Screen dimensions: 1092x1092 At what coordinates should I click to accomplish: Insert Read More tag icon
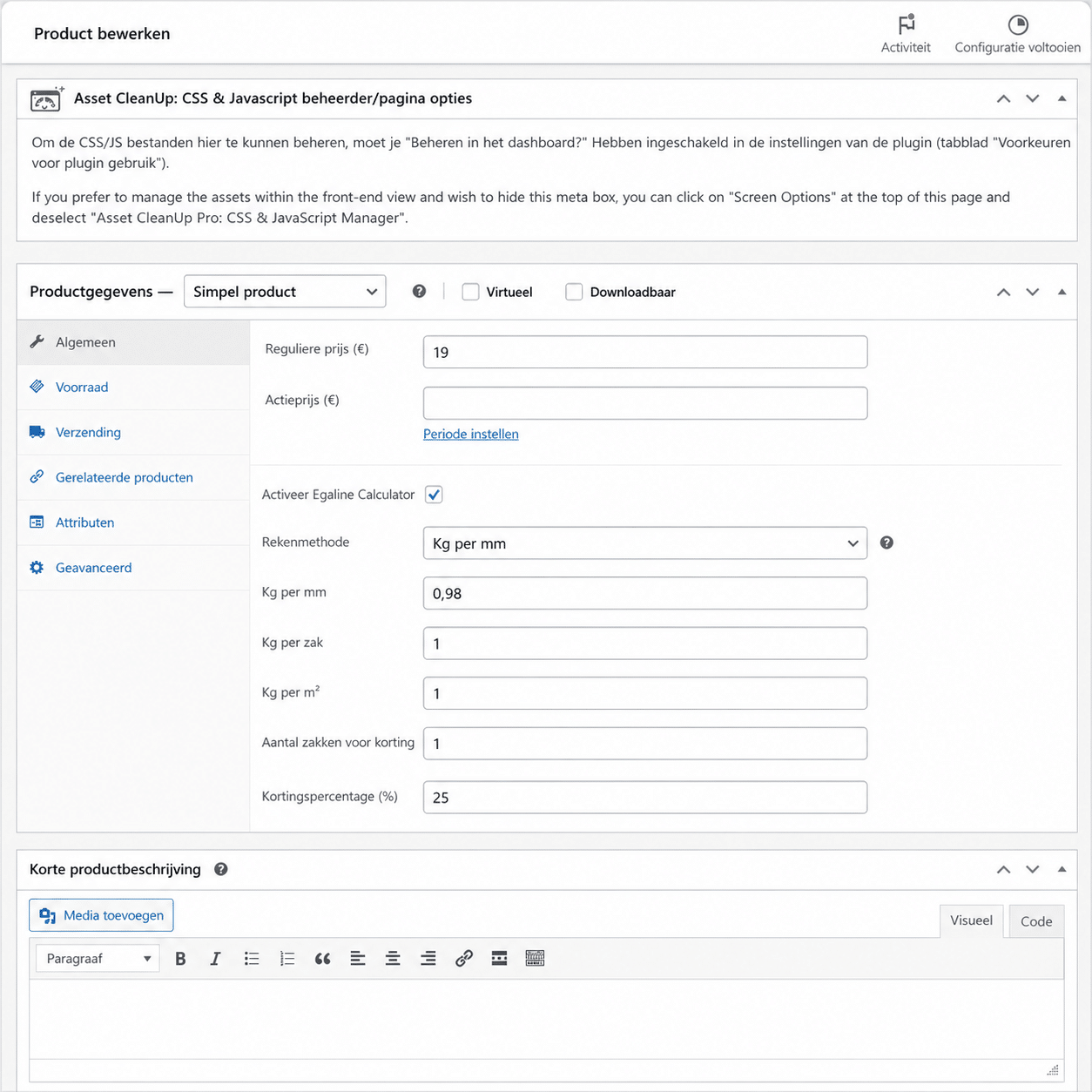pos(499,959)
